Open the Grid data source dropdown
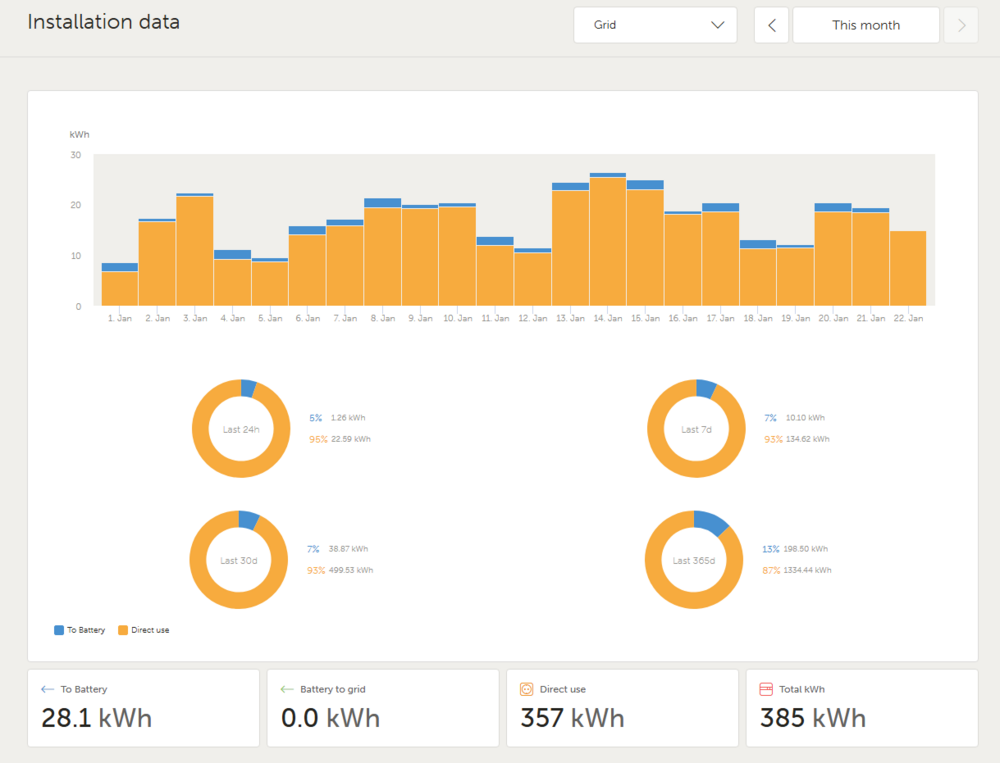 655,25
